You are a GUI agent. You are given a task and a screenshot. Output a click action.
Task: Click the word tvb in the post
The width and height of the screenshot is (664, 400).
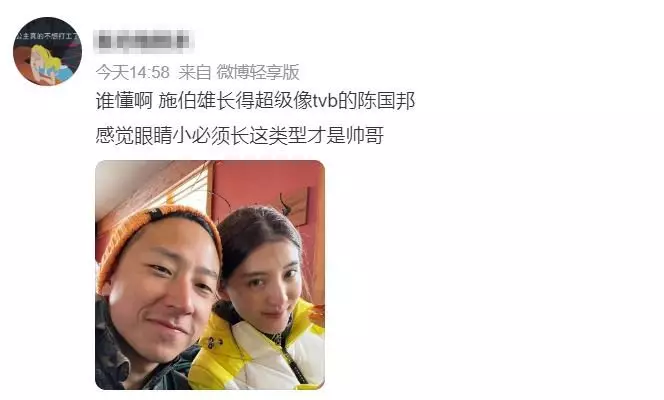click(326, 102)
